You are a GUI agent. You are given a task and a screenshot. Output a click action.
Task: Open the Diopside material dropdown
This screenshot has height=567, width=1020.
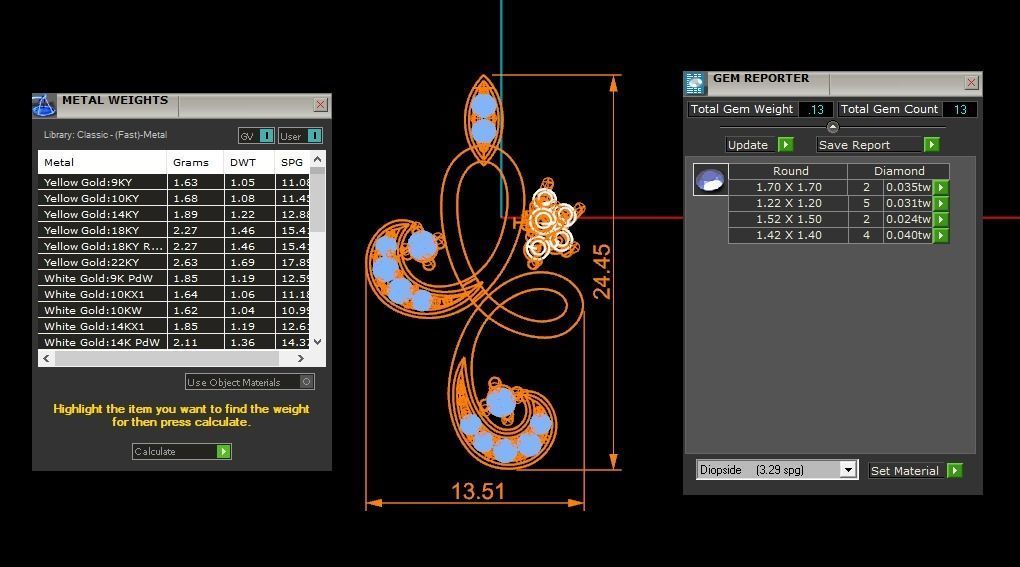click(848, 469)
